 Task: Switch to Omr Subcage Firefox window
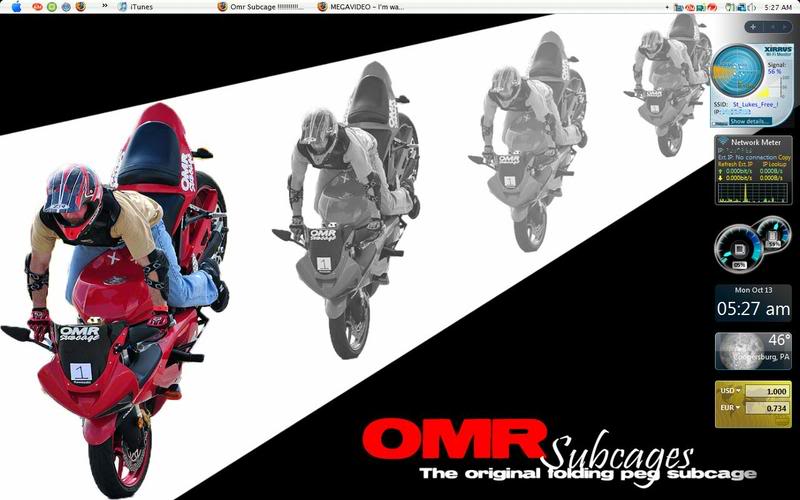[260, 6]
